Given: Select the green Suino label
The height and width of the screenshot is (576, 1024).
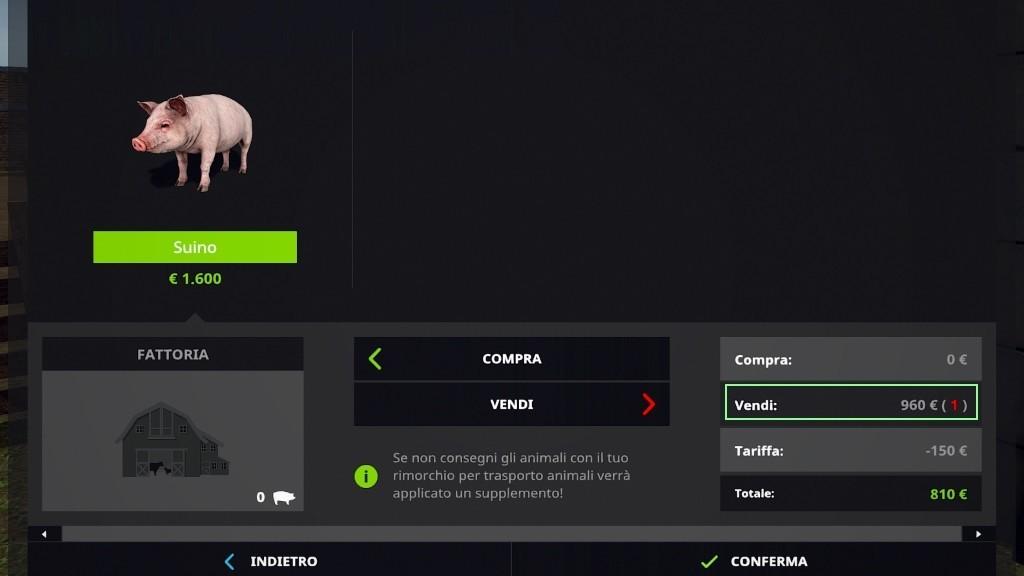Looking at the screenshot, I should (195, 247).
